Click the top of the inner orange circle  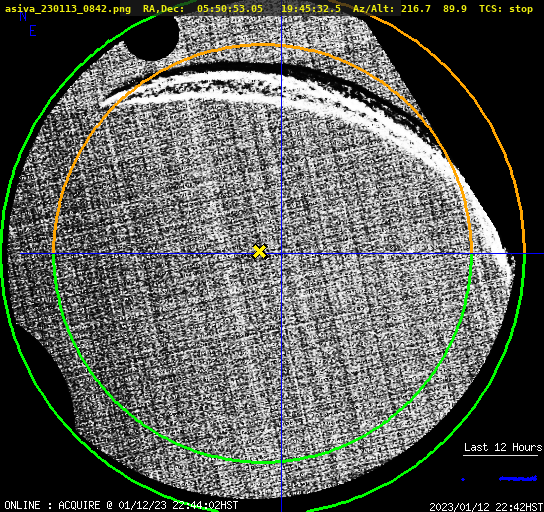262,45
